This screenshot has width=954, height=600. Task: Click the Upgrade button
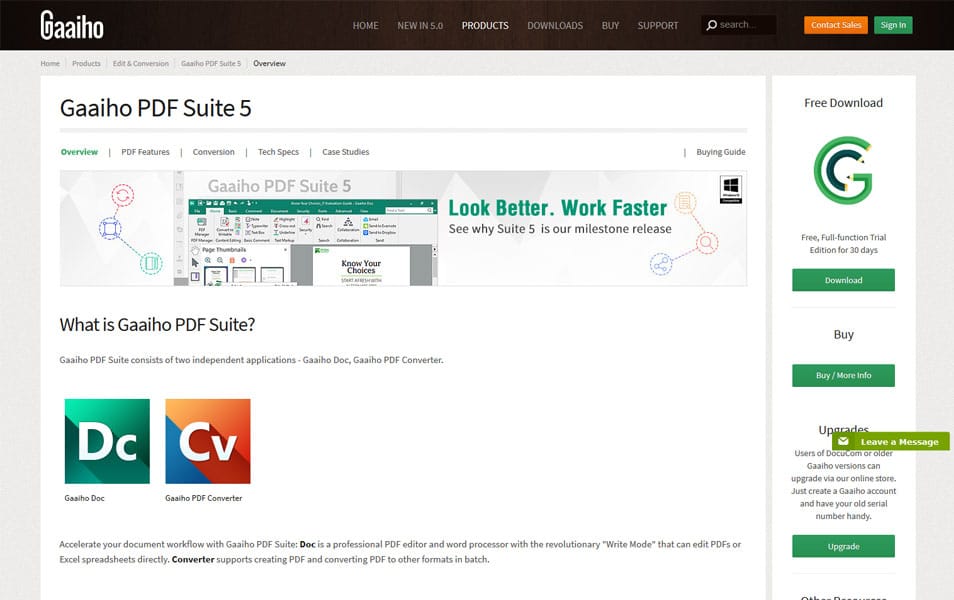tap(843, 546)
